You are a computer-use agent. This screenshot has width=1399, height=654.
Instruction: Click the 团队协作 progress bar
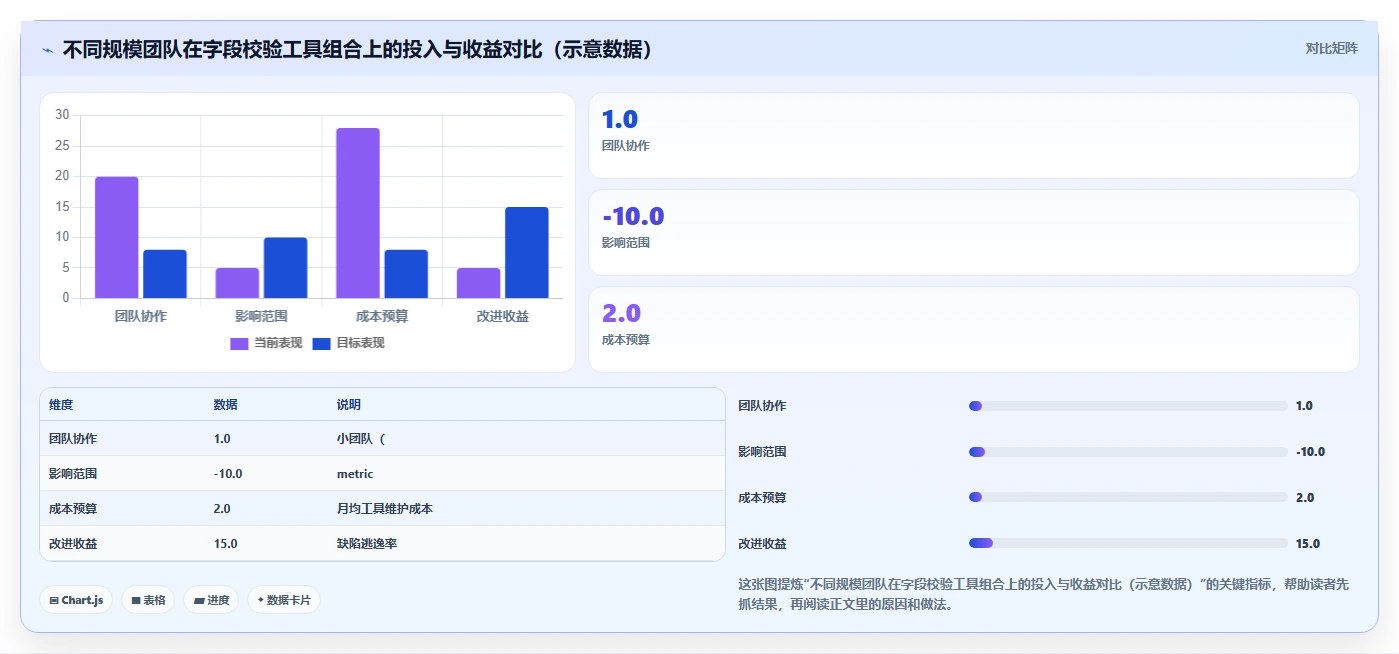click(1128, 406)
